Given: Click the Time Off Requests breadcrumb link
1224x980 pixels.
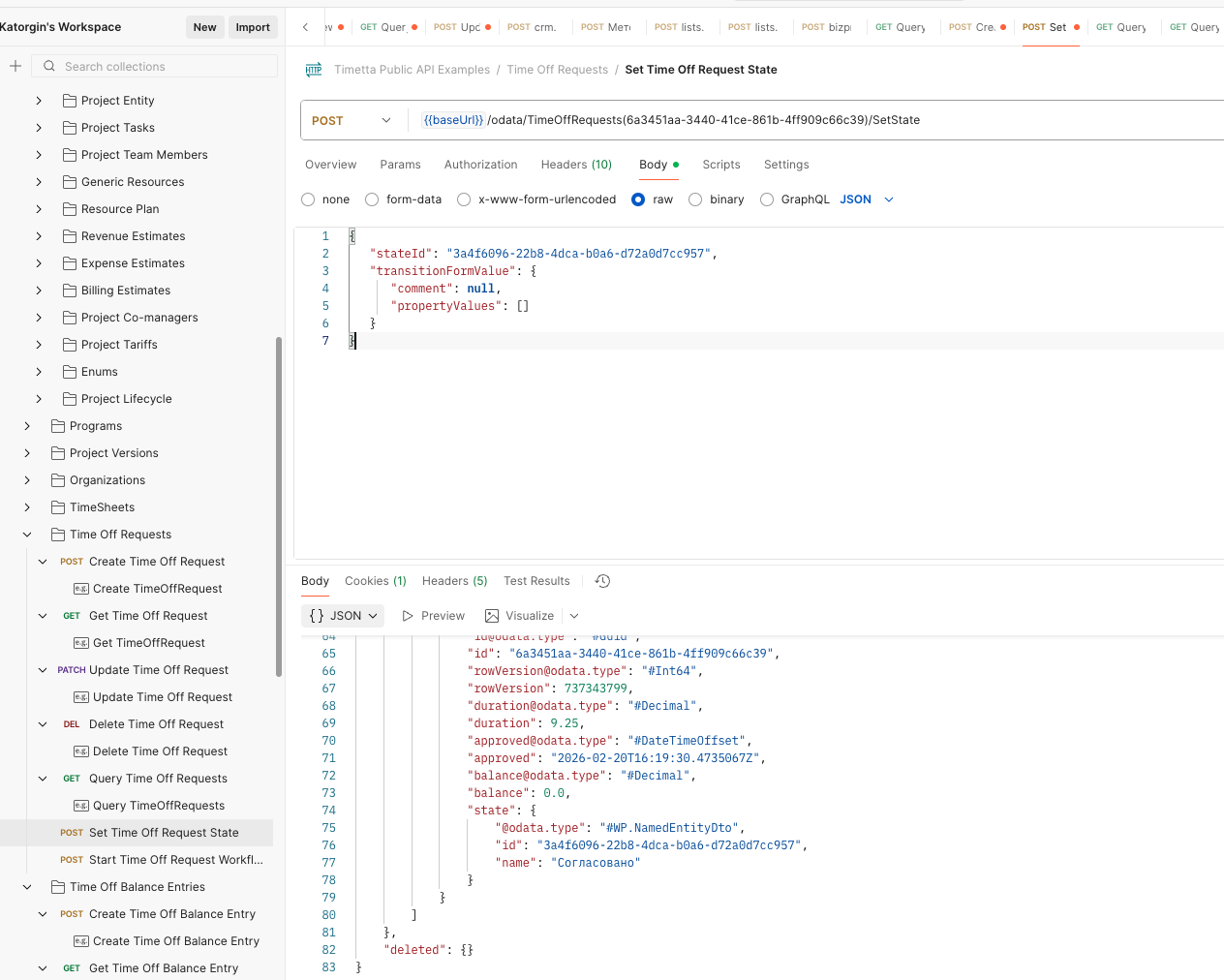Looking at the screenshot, I should click(557, 70).
